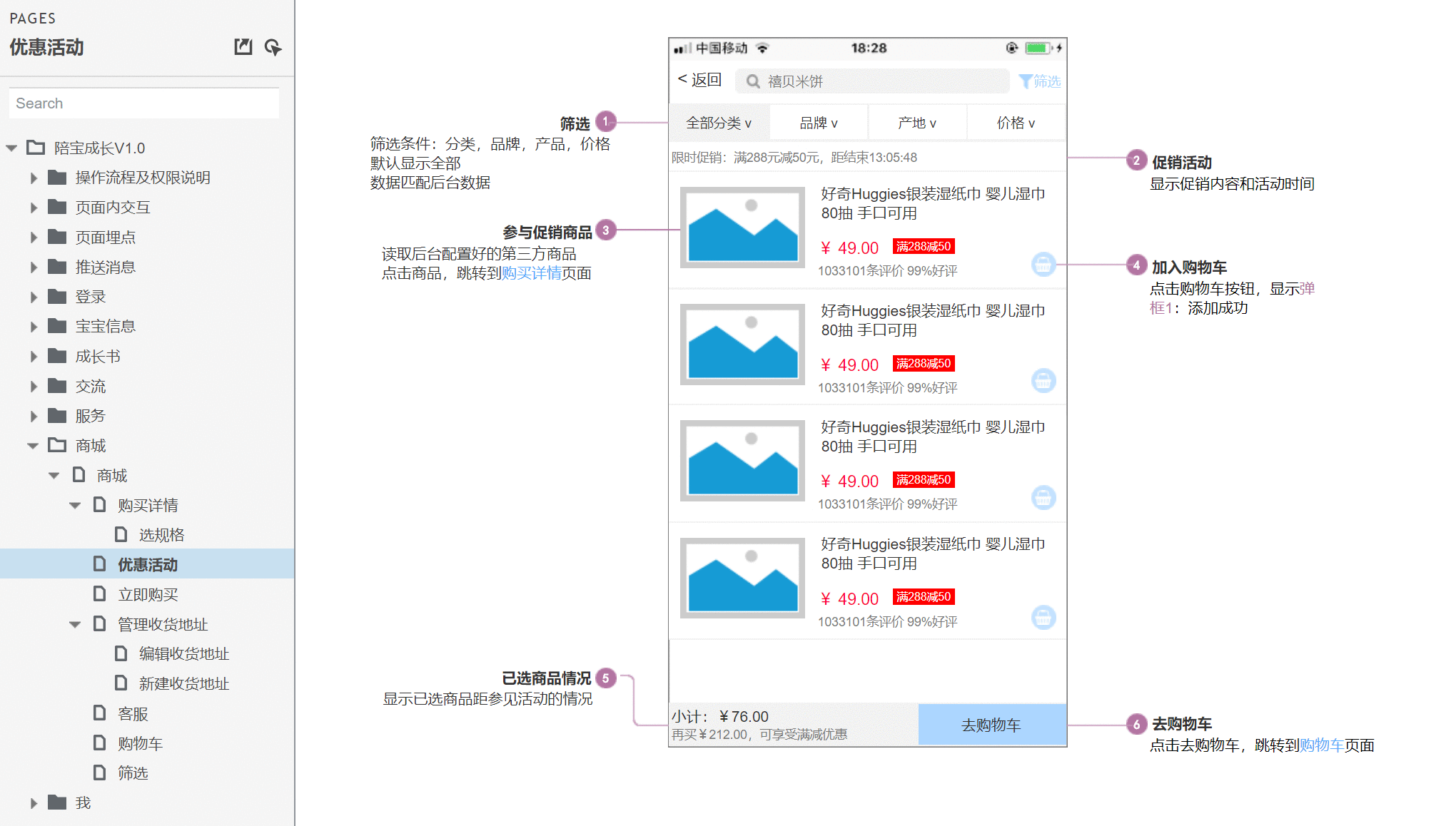Click page icon beside 选规格

(121, 534)
